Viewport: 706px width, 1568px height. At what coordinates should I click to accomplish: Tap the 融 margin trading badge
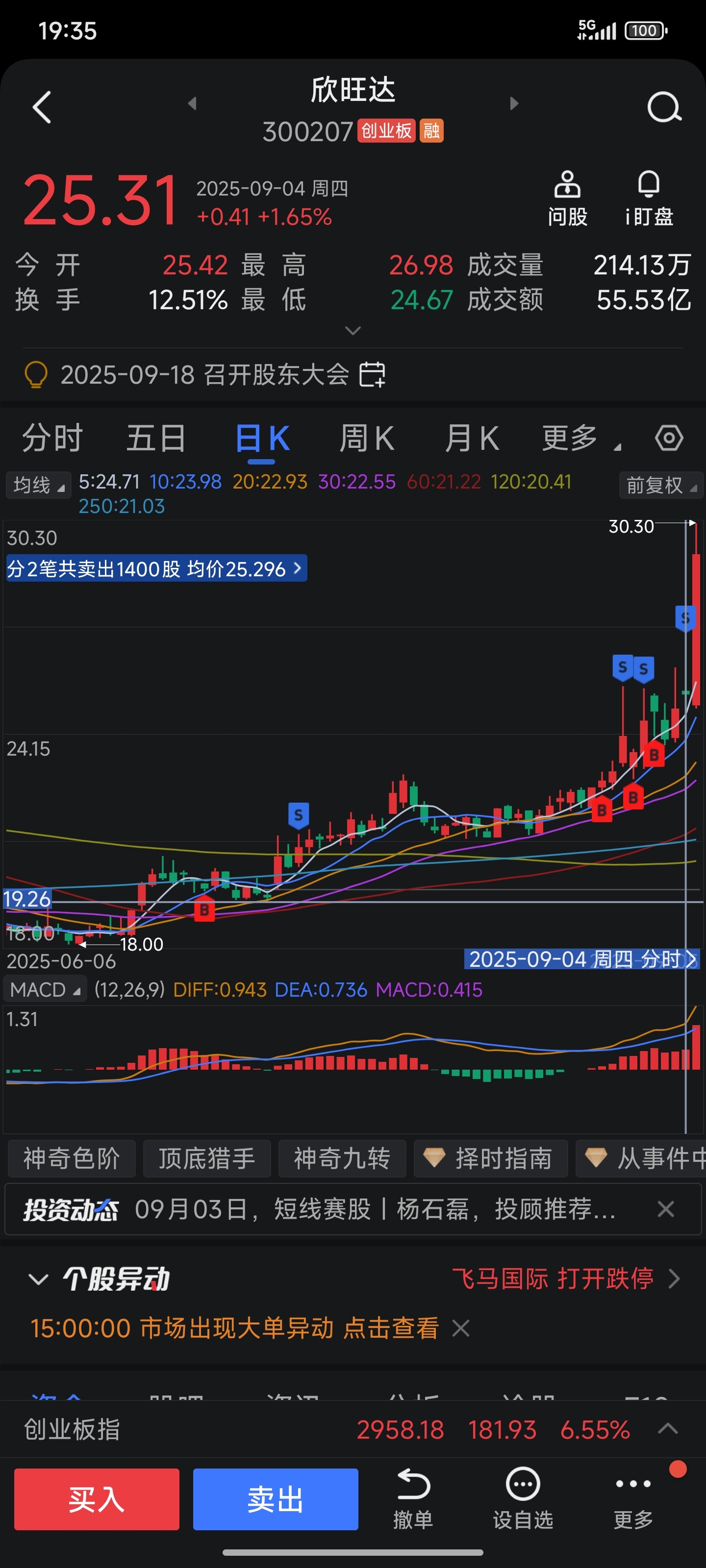coord(431,130)
